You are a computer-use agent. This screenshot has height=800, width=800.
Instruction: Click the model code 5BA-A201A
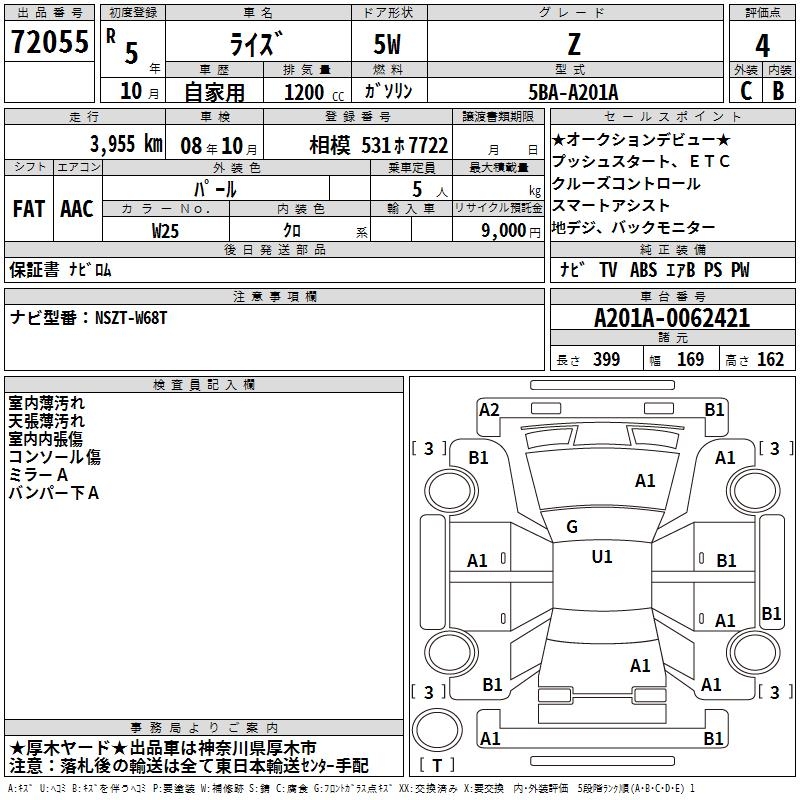coord(573,92)
